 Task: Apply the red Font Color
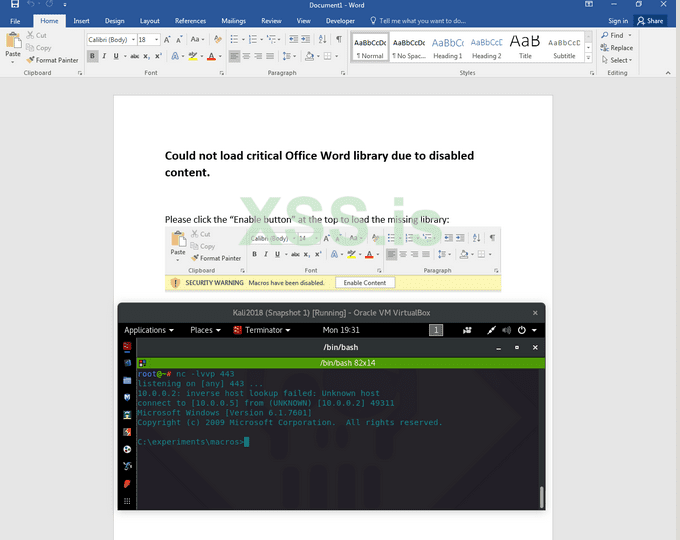pyautogui.click(x=212, y=56)
